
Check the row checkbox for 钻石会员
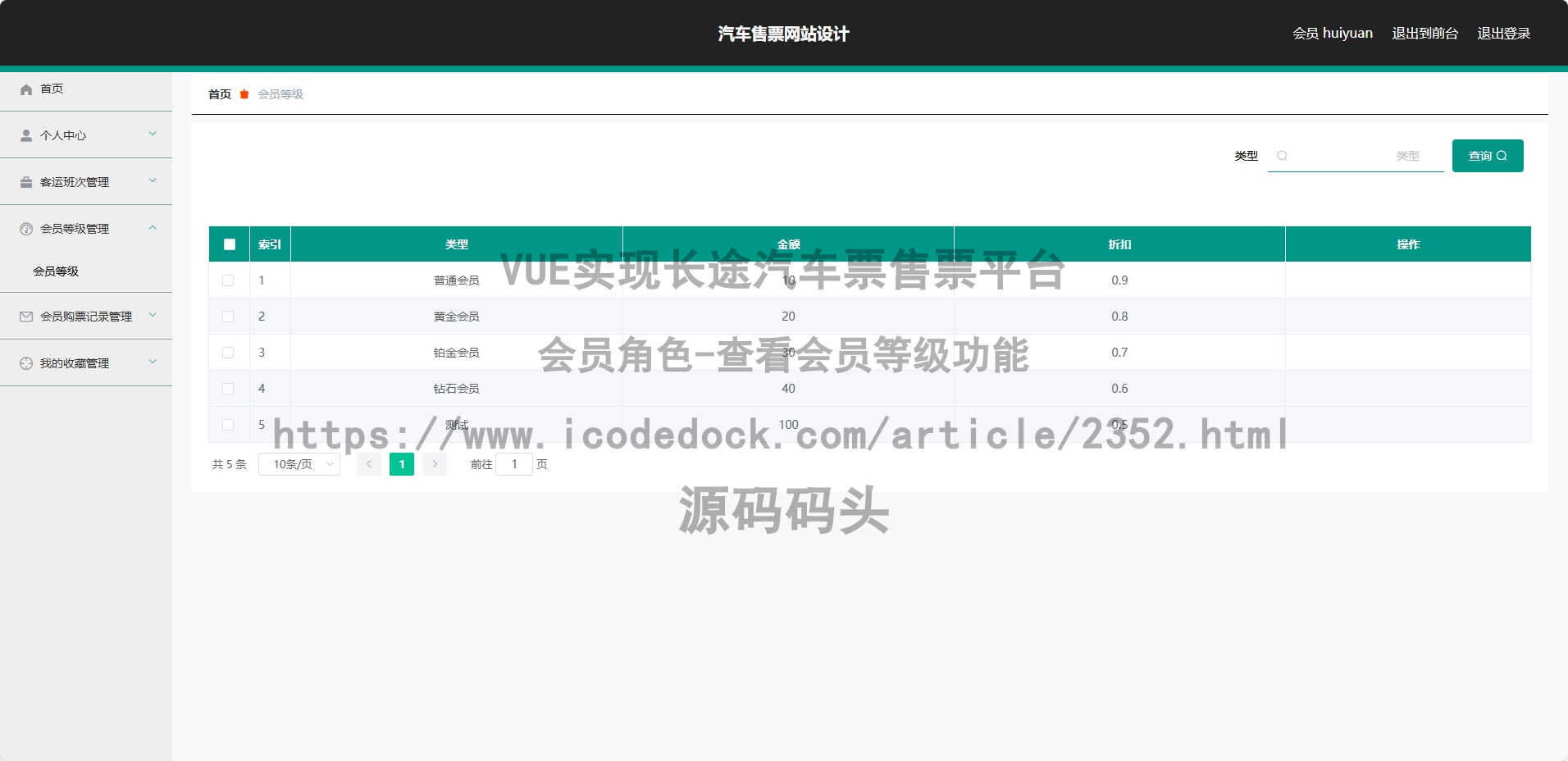[228, 389]
